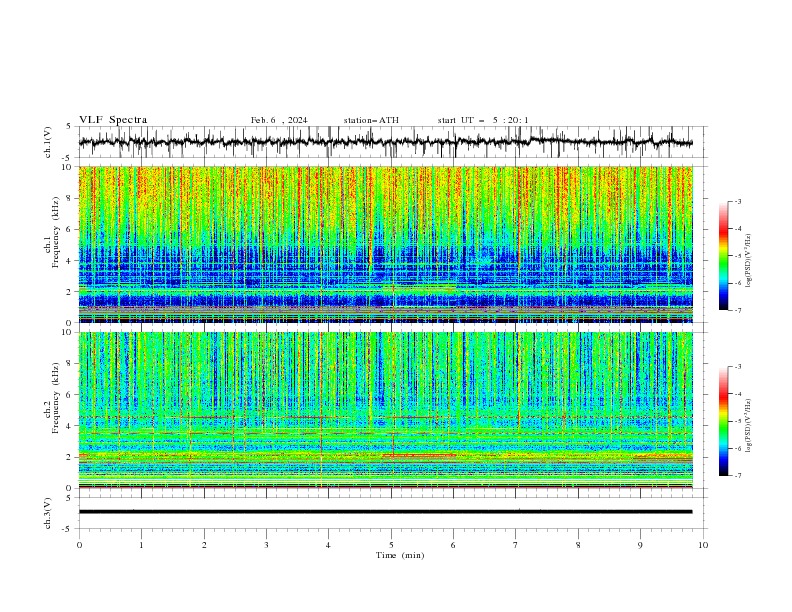
Task: Select the date text "Feb. 6 , 2024"
Action: (279, 120)
